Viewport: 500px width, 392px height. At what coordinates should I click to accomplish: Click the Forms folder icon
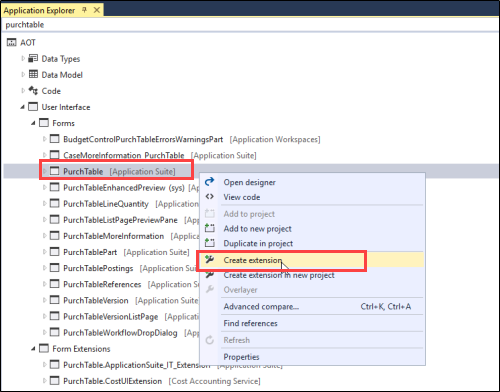pyautogui.click(x=44, y=123)
